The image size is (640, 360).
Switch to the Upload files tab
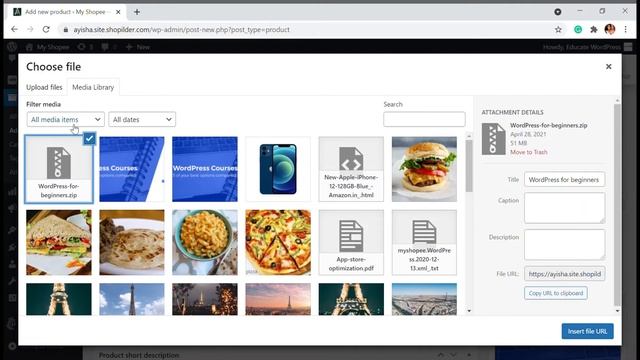tap(44, 87)
